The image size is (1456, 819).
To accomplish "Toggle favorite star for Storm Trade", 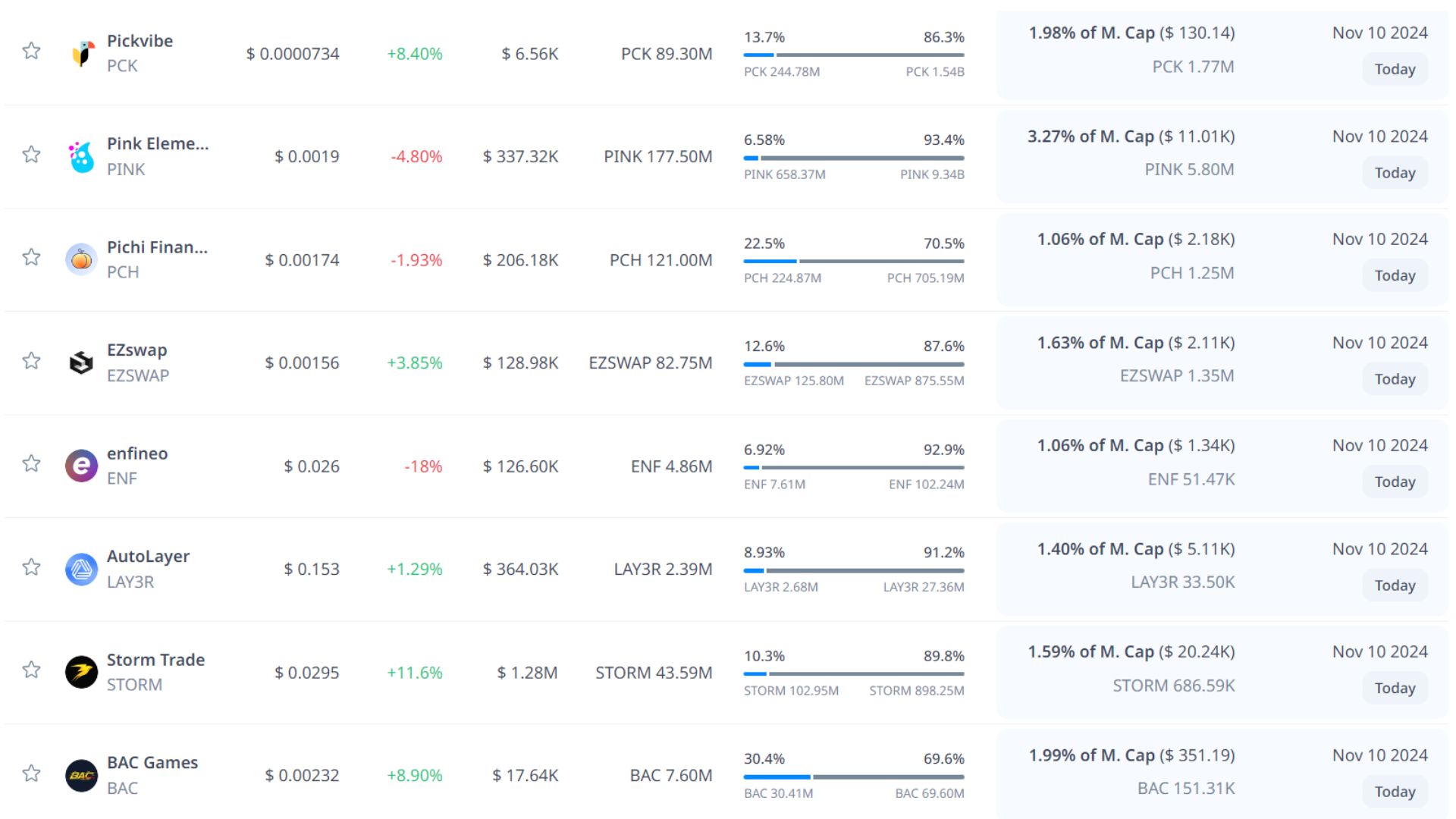I will point(31,670).
